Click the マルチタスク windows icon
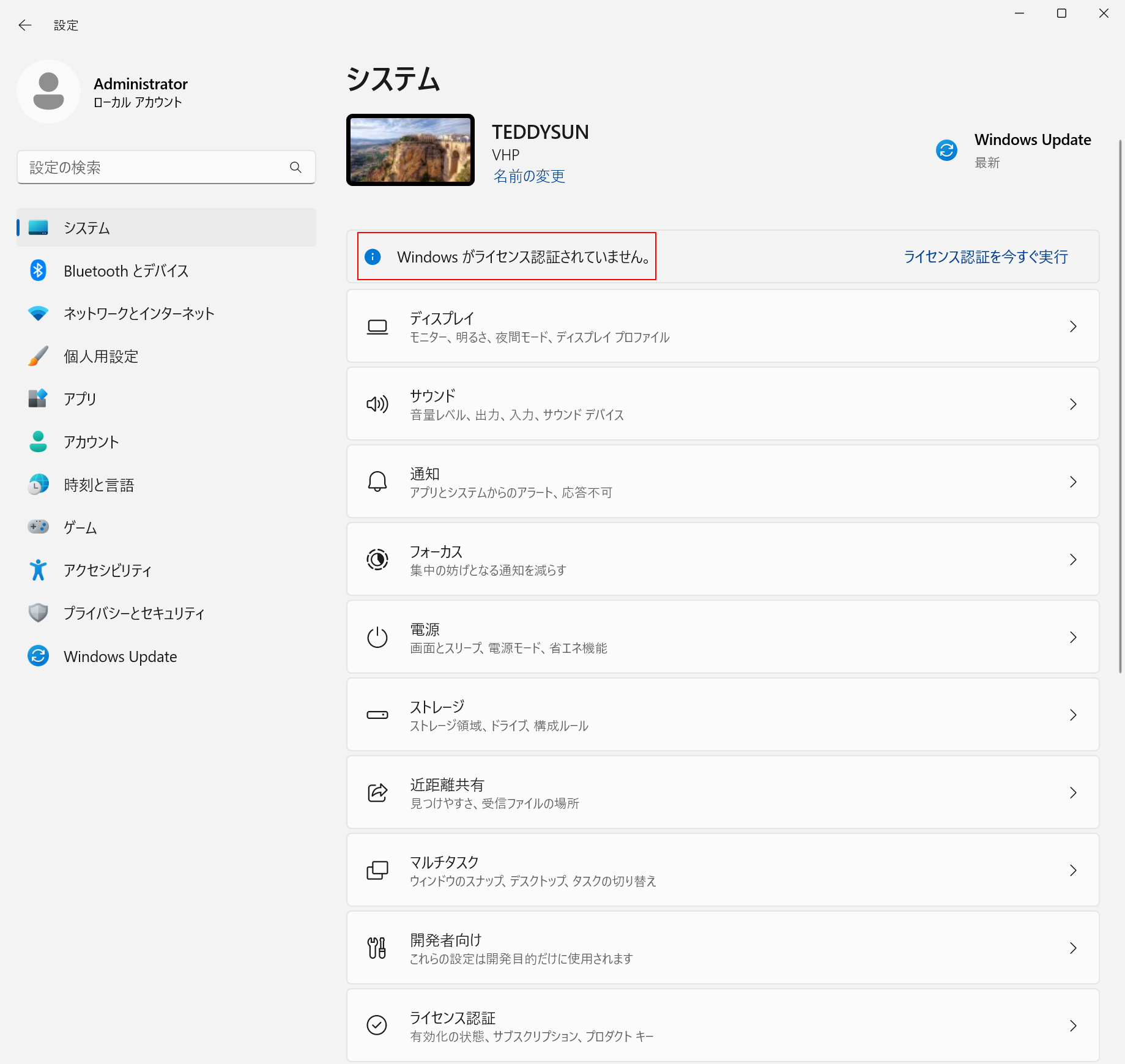The height and width of the screenshot is (1064, 1125). [377, 871]
